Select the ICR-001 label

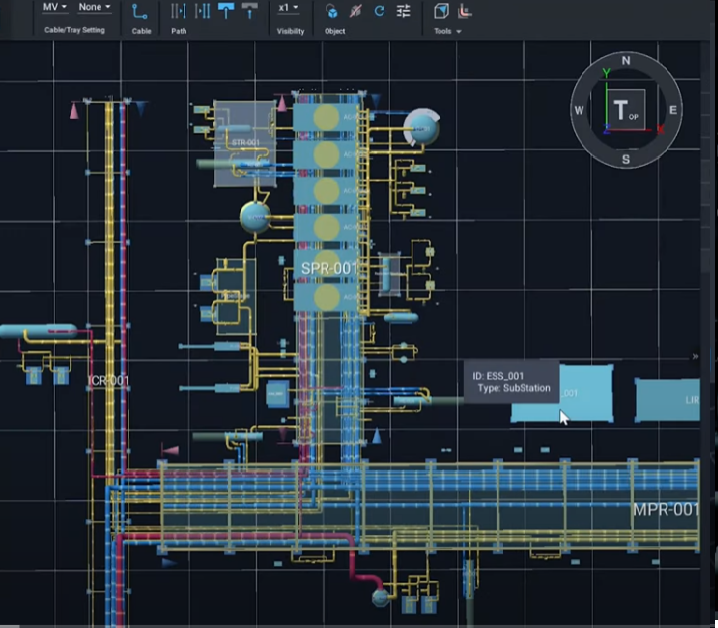(108, 381)
